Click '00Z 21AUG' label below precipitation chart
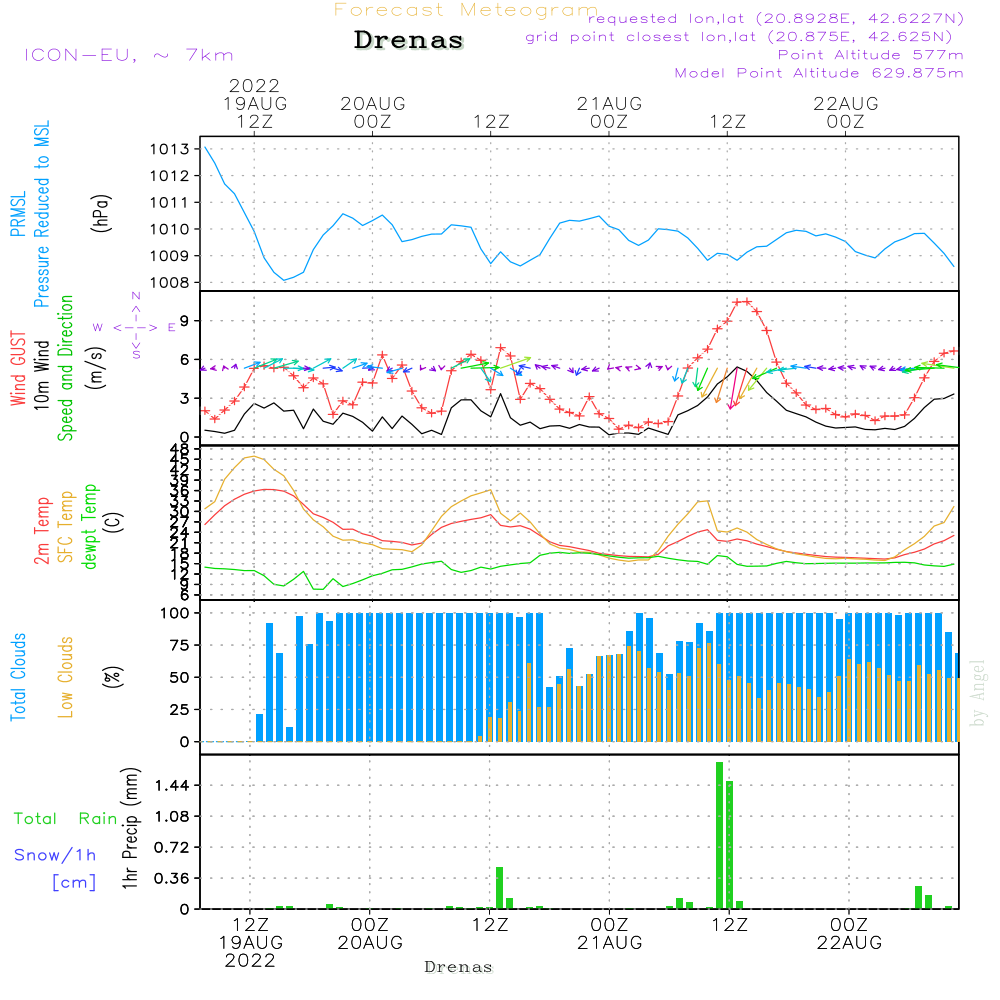 click(610, 934)
